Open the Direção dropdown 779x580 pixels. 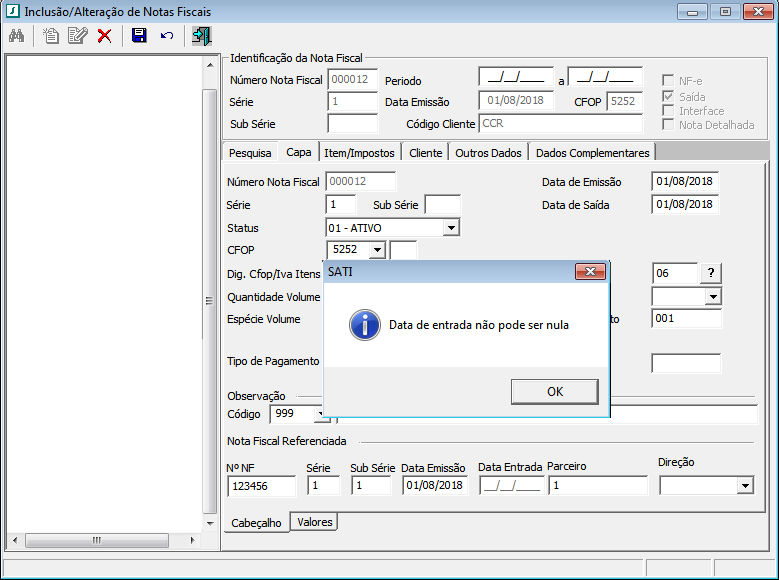745,486
